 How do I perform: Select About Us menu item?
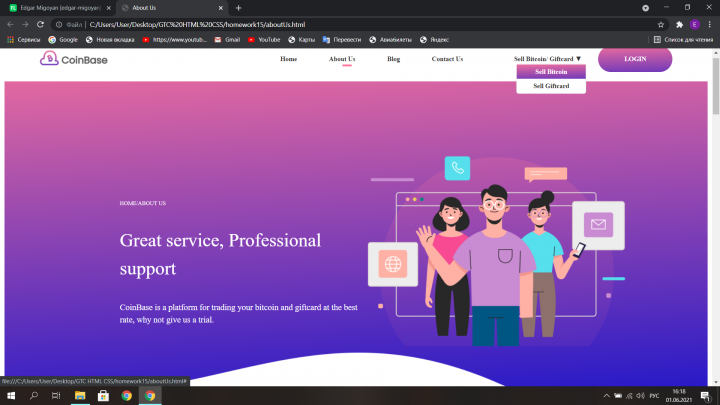[x=342, y=59]
